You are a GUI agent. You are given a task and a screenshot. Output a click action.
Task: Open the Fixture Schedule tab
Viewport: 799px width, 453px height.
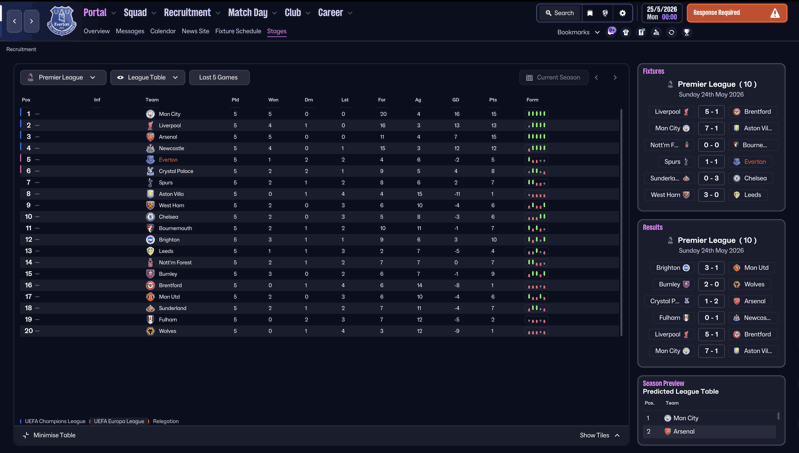(238, 31)
